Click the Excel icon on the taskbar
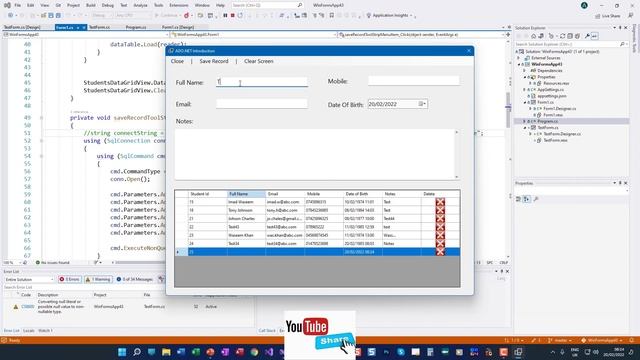This screenshot has height=360, width=640. [x=196, y=352]
